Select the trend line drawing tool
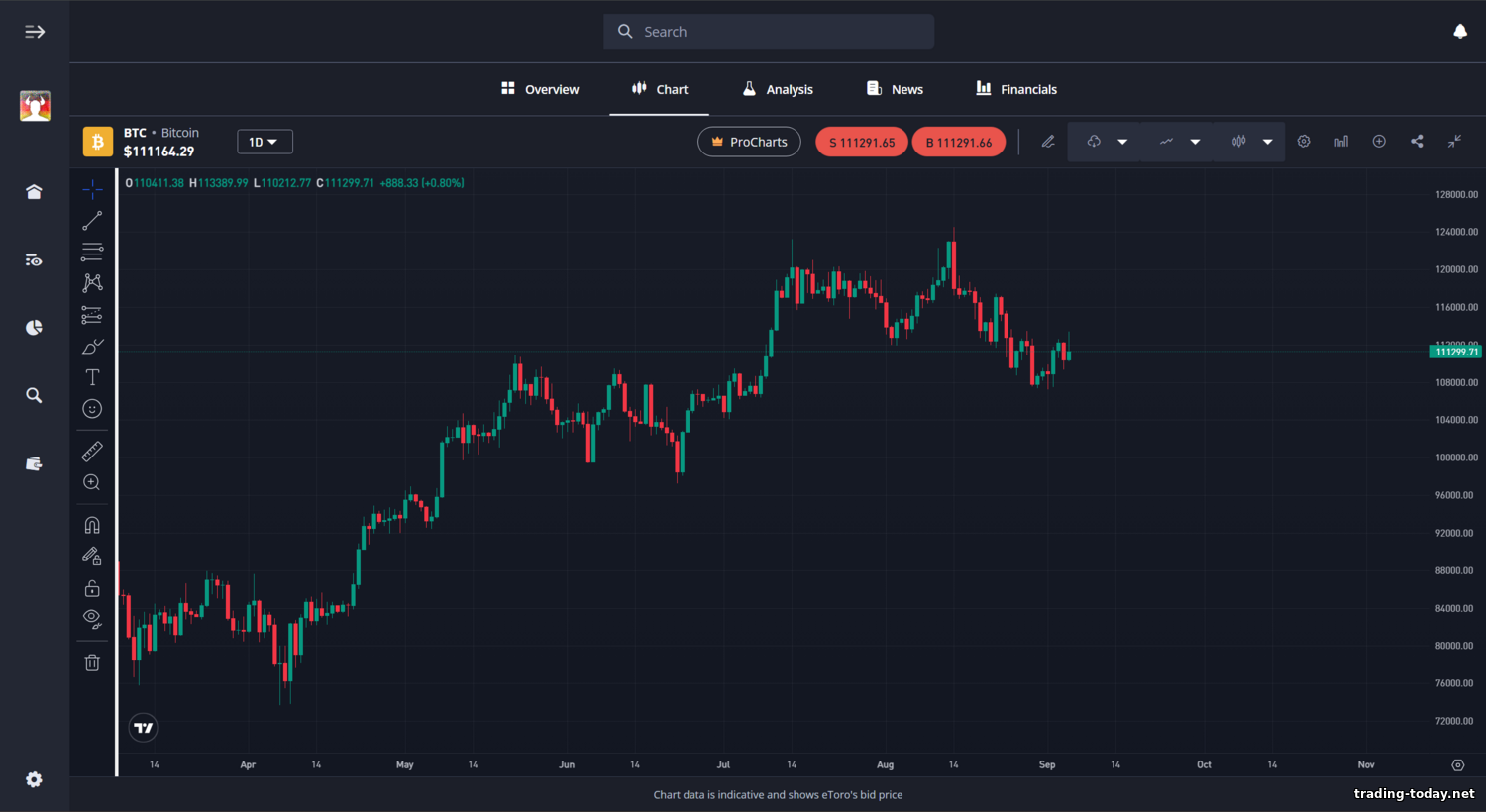The height and width of the screenshot is (812, 1486). click(92, 220)
